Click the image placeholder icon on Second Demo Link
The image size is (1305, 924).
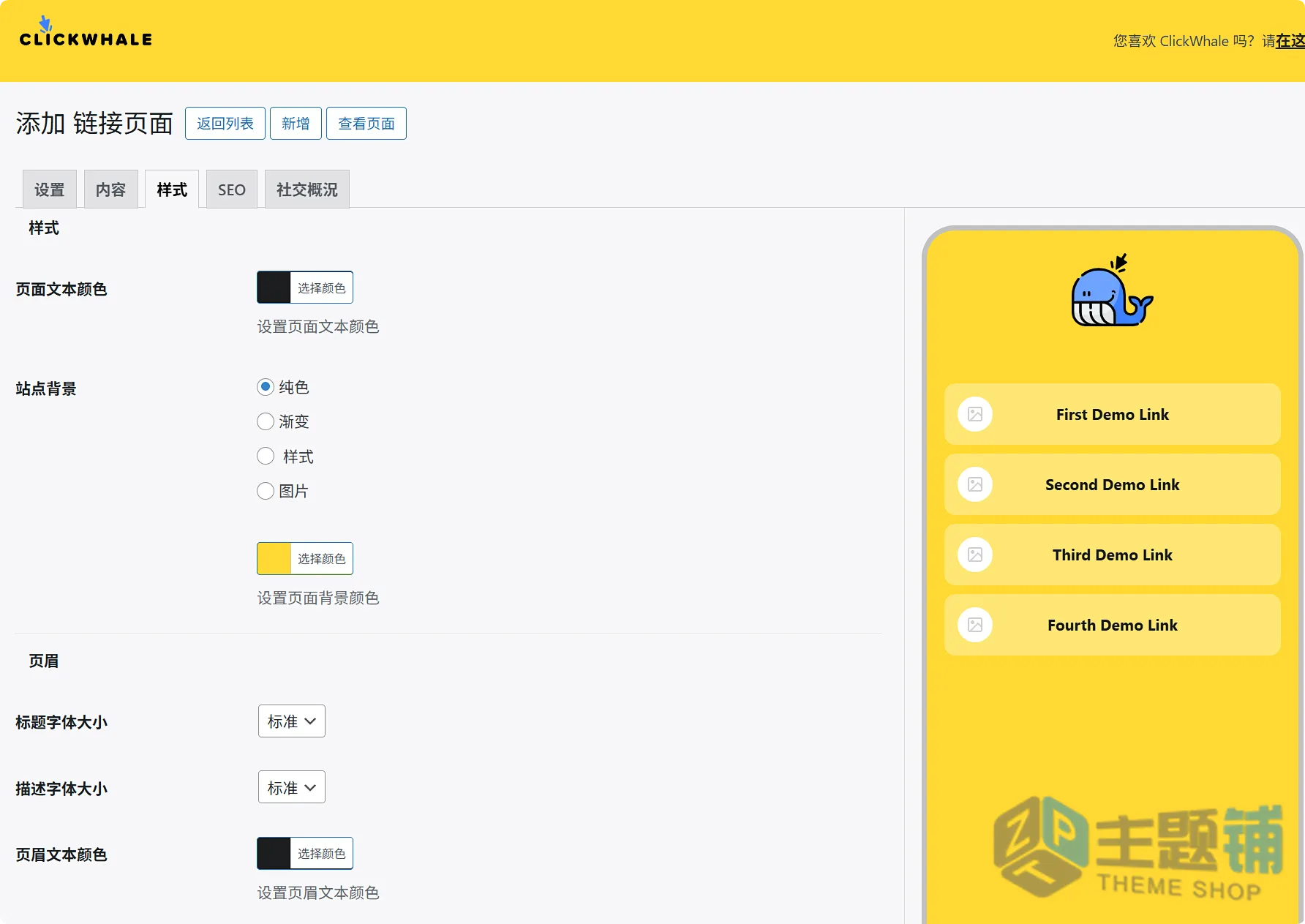tap(975, 484)
